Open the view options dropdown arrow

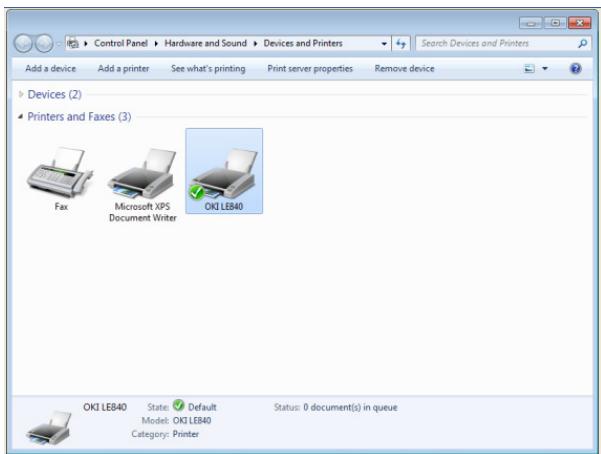[545, 69]
